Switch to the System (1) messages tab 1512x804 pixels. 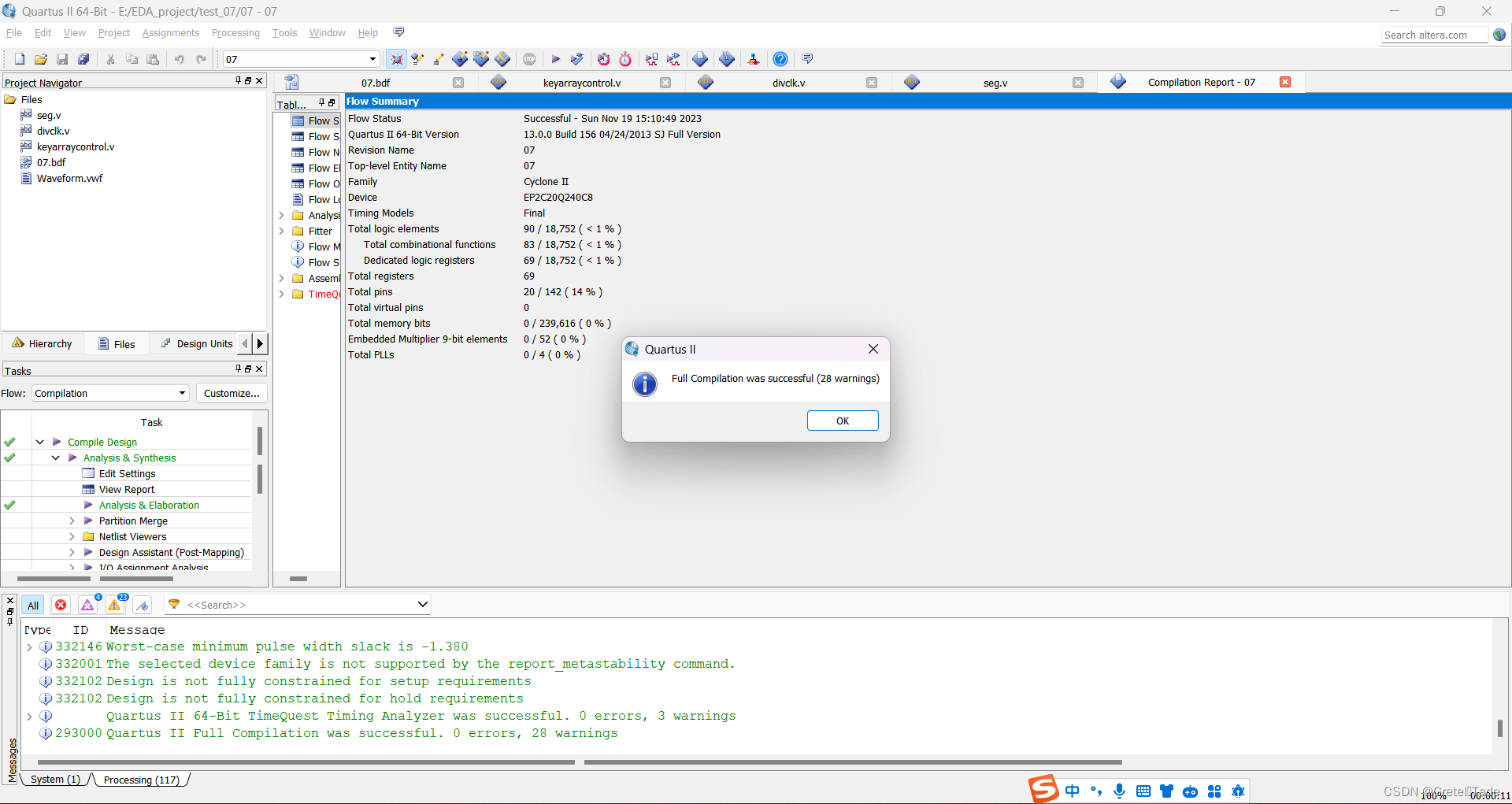(55, 780)
